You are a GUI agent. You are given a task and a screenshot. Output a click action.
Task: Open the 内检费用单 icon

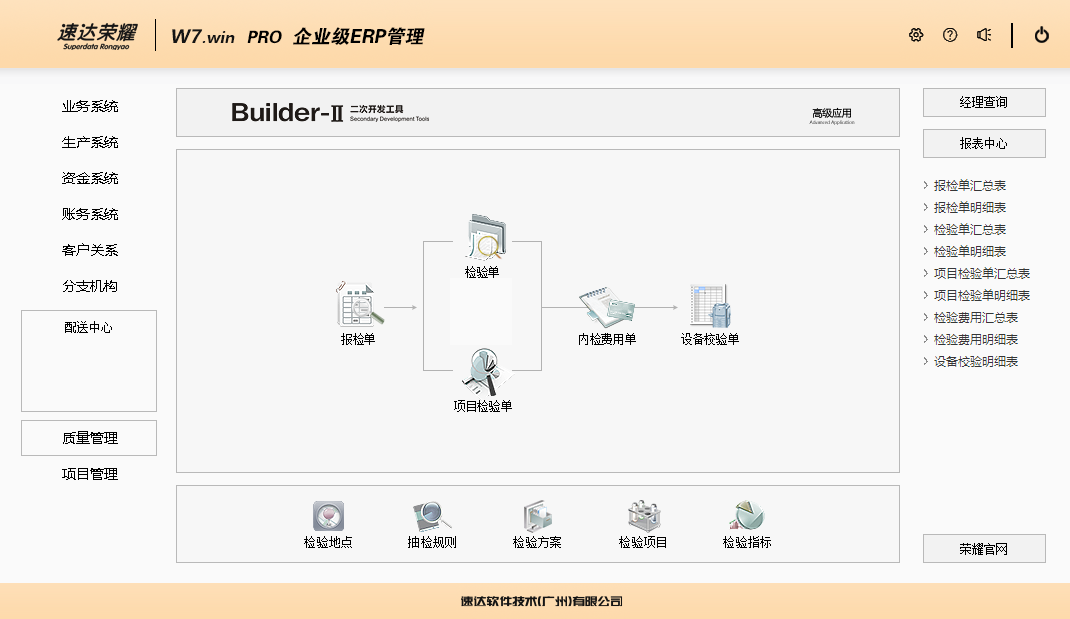[607, 306]
